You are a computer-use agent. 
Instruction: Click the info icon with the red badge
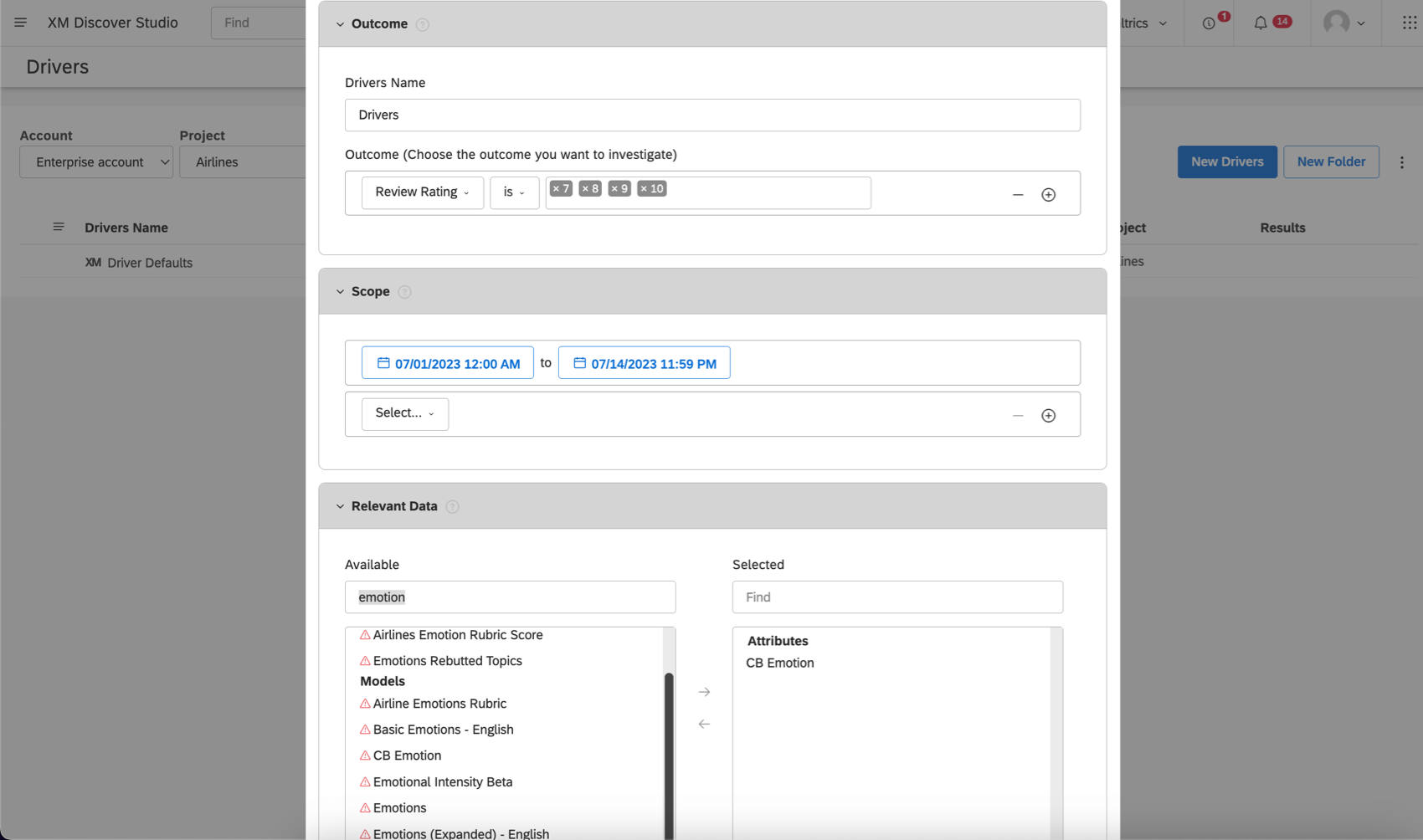(1208, 23)
